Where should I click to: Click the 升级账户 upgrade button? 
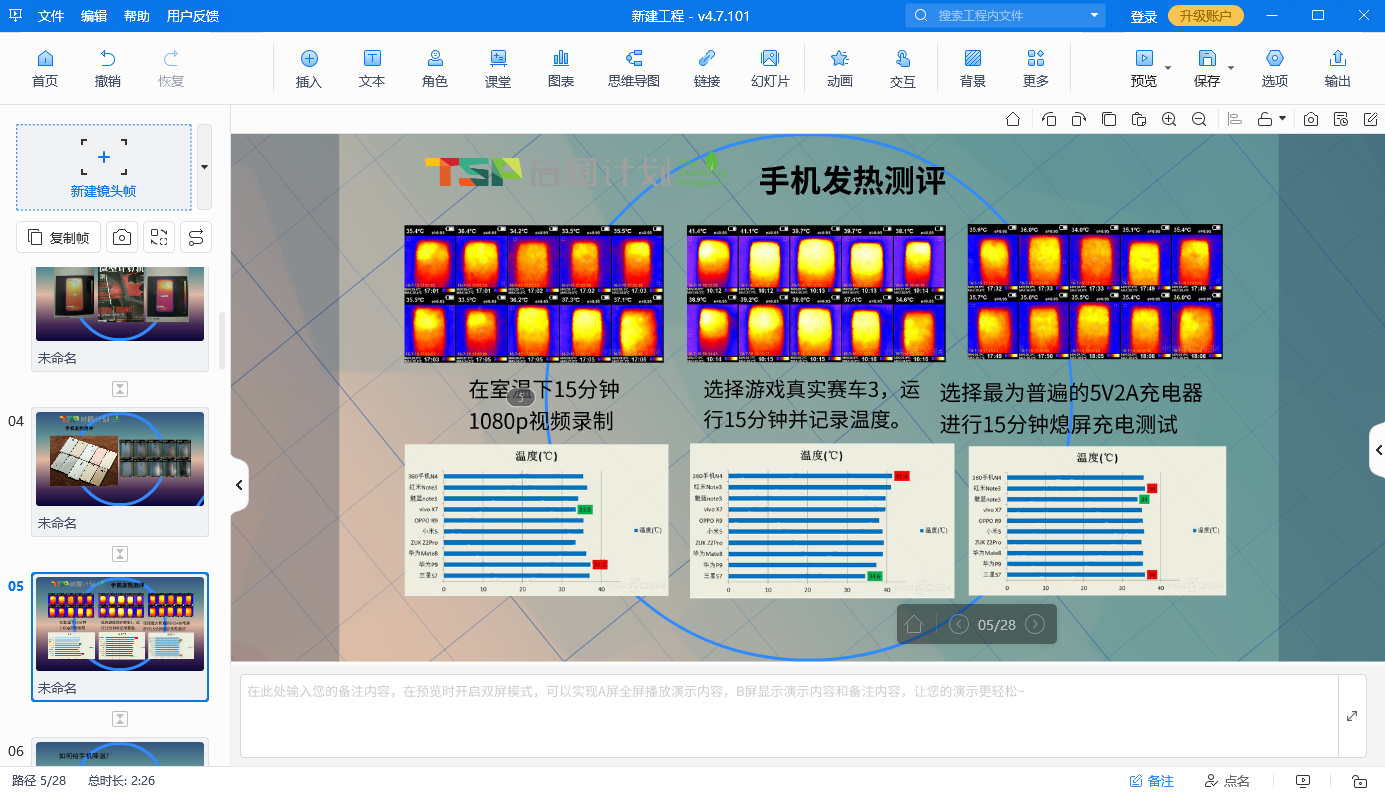[1206, 15]
